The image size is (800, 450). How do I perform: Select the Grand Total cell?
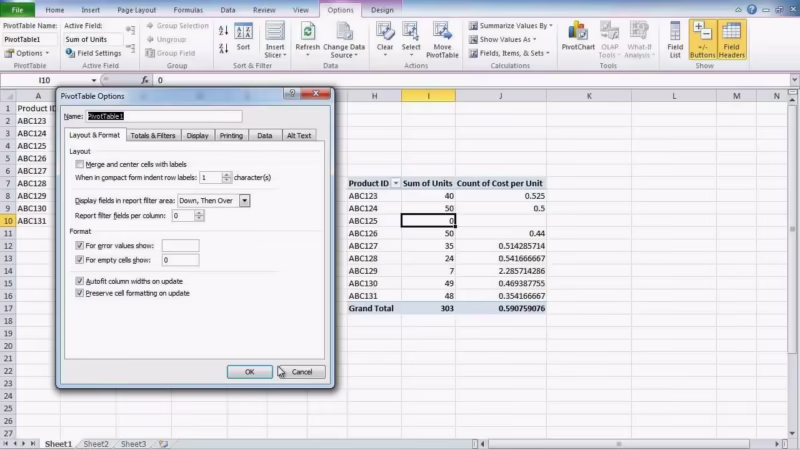point(374,308)
